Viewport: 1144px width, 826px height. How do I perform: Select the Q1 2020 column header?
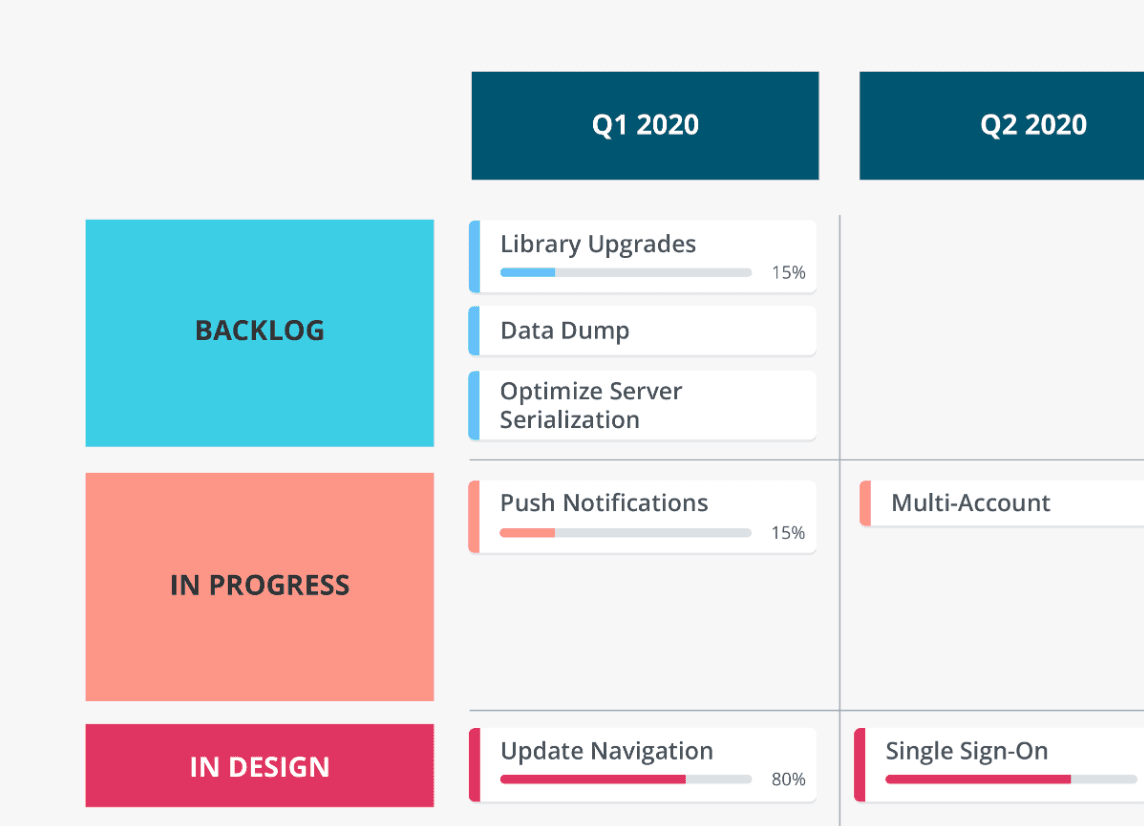point(645,126)
